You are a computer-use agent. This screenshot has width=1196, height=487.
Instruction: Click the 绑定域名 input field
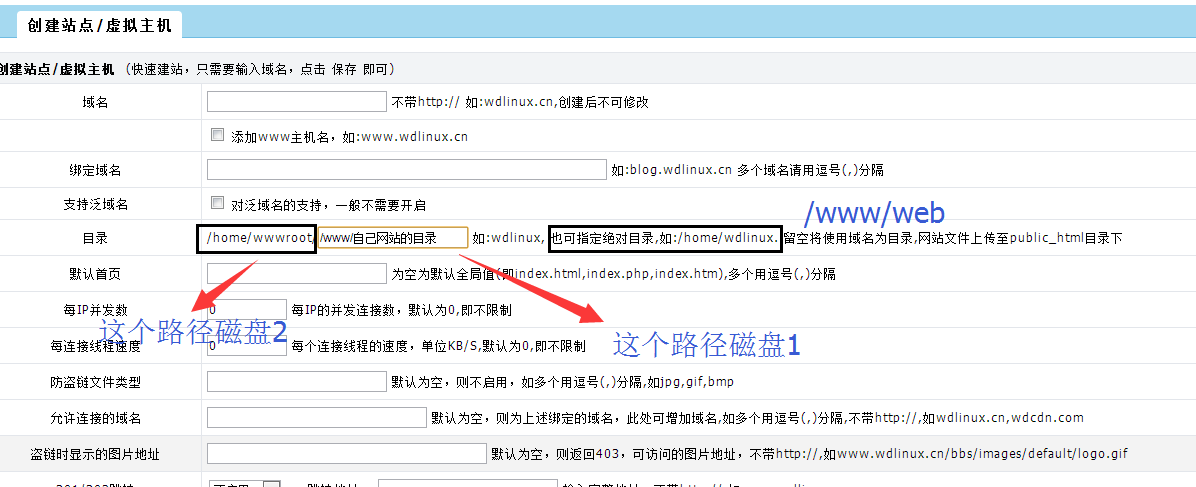click(x=406, y=170)
